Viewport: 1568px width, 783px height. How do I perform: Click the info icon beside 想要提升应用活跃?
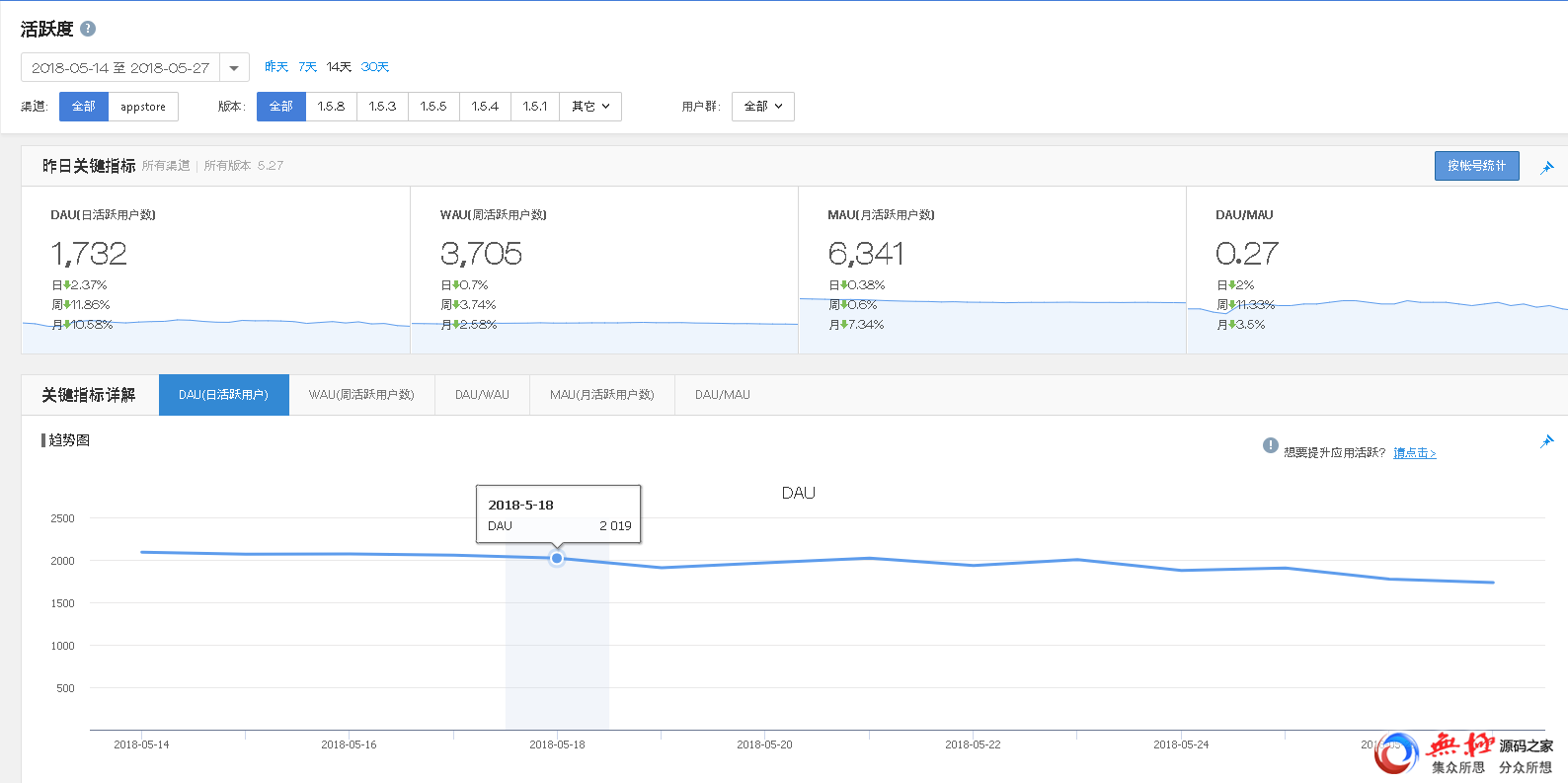tap(1271, 445)
